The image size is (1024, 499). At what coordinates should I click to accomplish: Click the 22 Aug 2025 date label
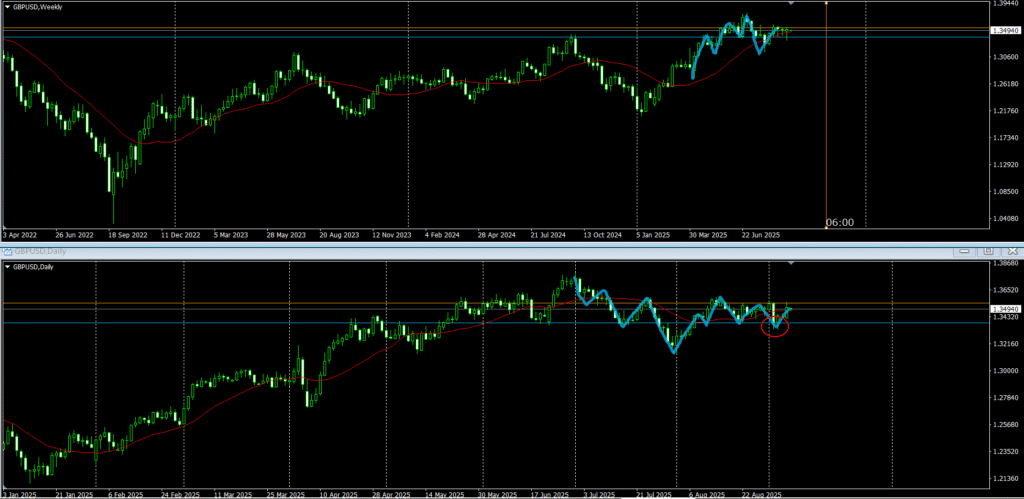pos(762,495)
